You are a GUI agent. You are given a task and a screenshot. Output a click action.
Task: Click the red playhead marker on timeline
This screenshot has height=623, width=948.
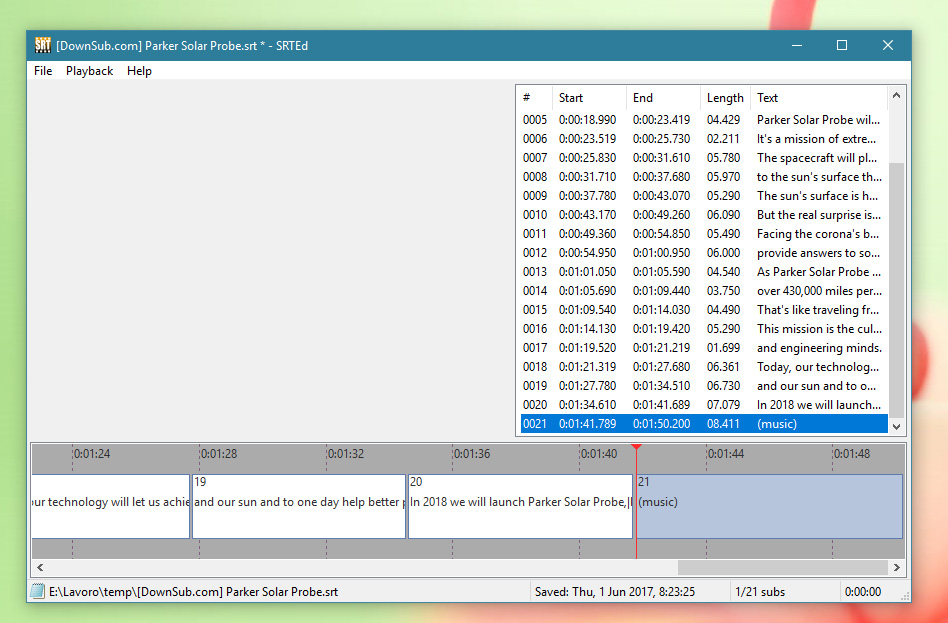[x=635, y=449]
